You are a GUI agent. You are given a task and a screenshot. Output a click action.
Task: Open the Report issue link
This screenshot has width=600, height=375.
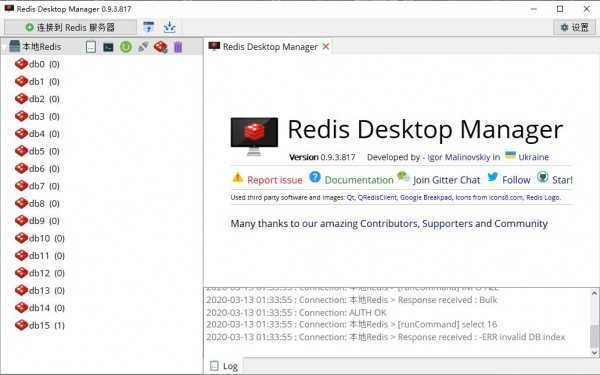(x=274, y=180)
